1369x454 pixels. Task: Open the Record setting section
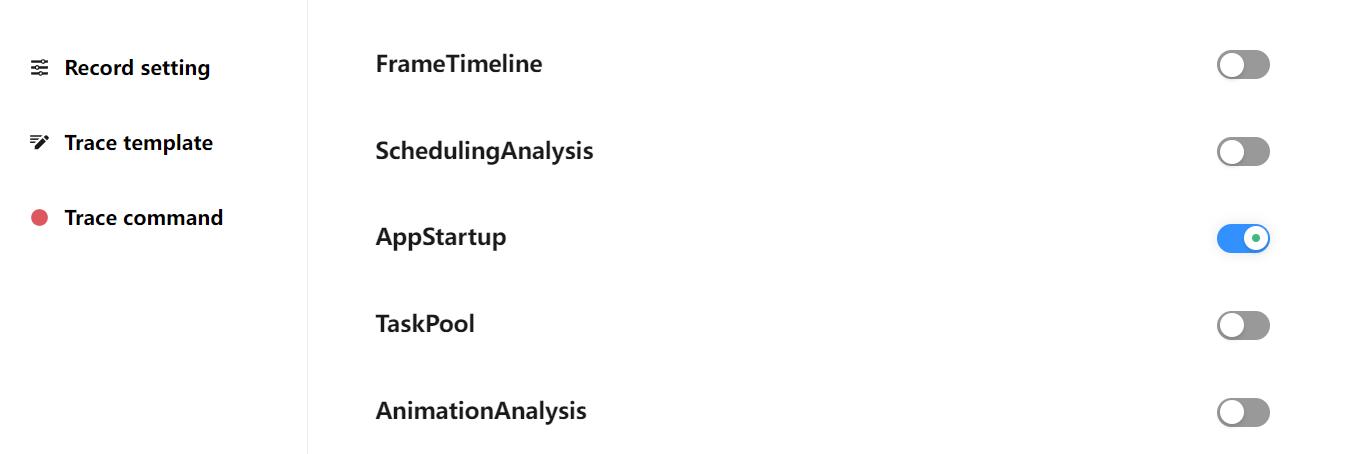click(x=137, y=68)
